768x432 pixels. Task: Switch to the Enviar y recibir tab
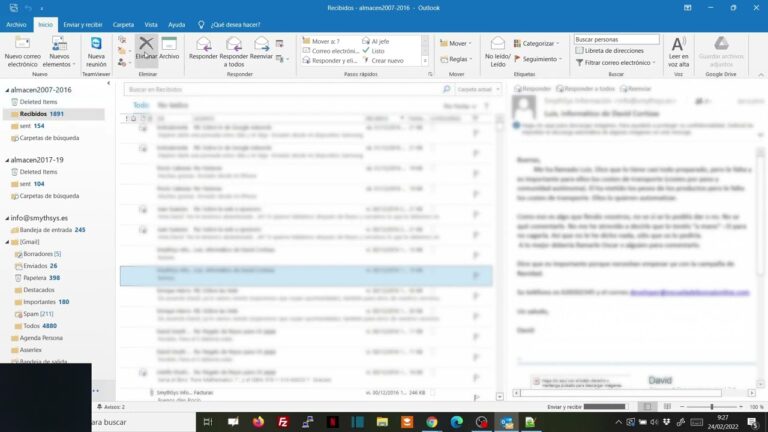83,24
